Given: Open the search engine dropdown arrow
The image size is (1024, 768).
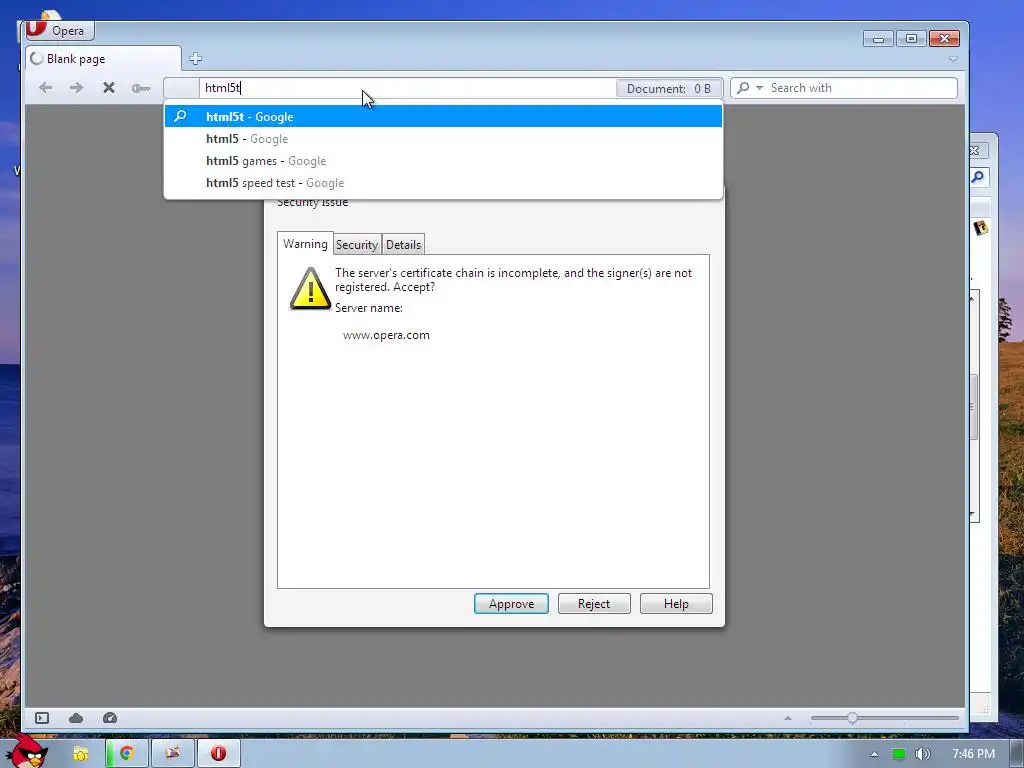Looking at the screenshot, I should click(x=760, y=88).
